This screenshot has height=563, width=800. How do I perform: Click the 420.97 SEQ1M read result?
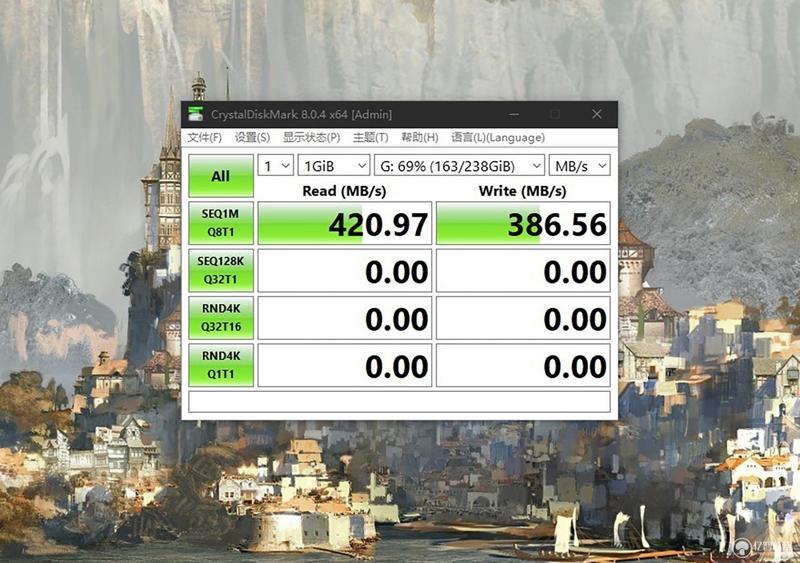tap(344, 223)
